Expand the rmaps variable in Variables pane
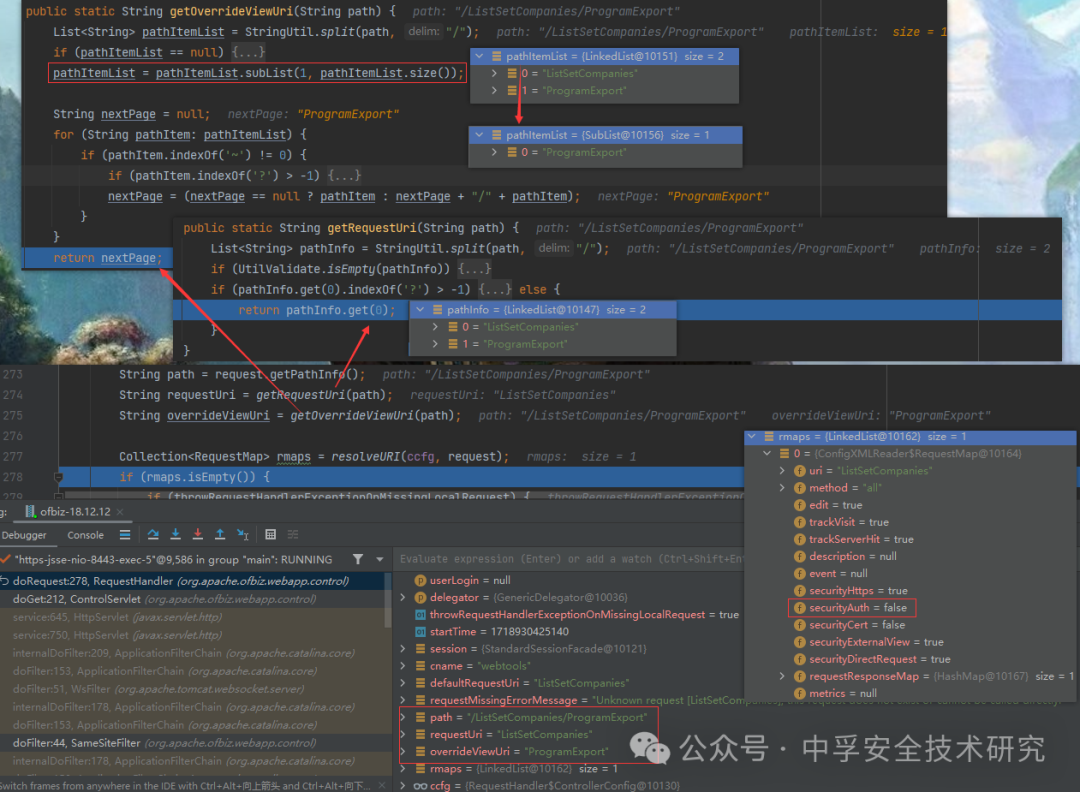 (403, 769)
